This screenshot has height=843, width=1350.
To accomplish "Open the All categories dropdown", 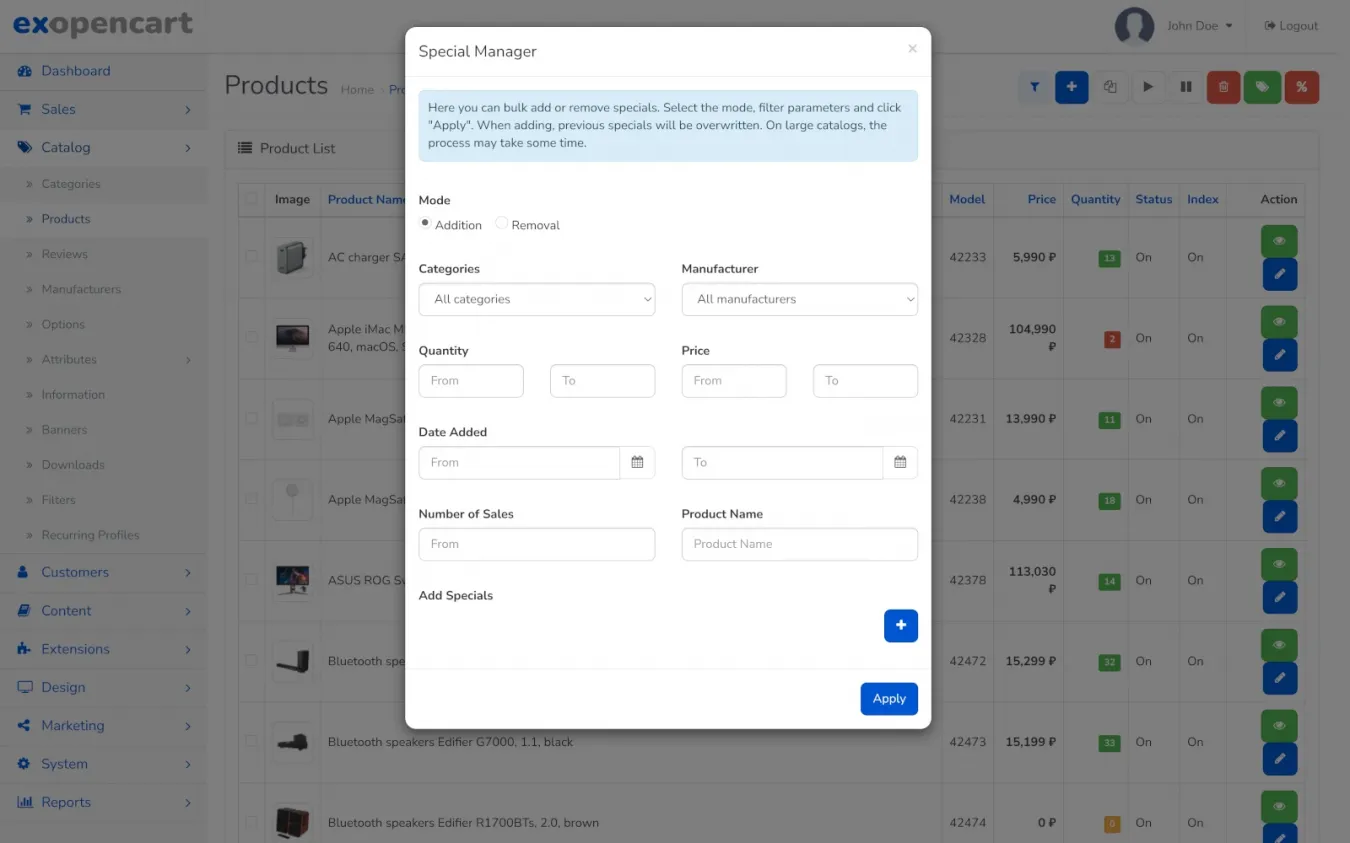I will [536, 299].
